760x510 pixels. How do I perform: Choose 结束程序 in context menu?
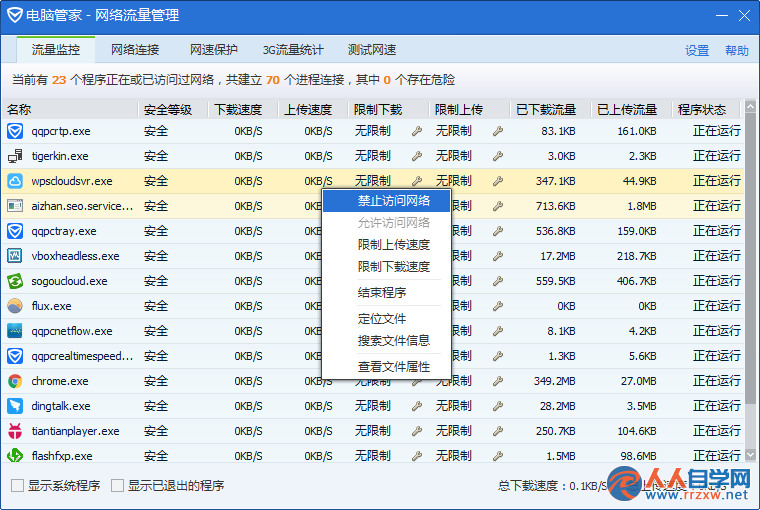click(x=386, y=292)
